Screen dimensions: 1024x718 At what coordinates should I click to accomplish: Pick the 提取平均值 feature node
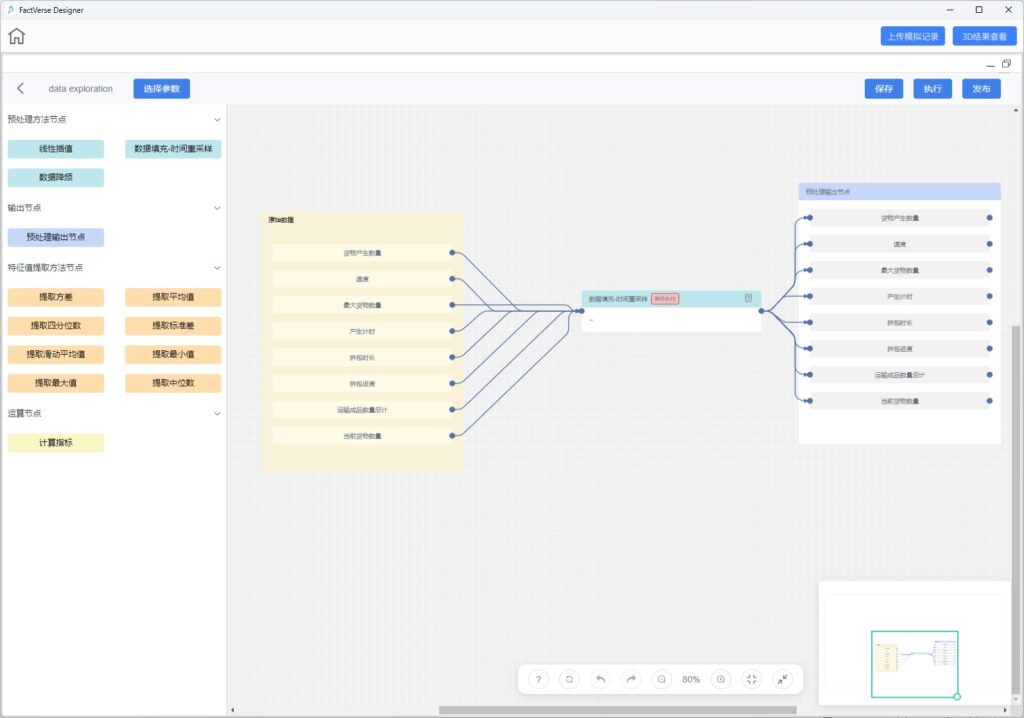173,297
